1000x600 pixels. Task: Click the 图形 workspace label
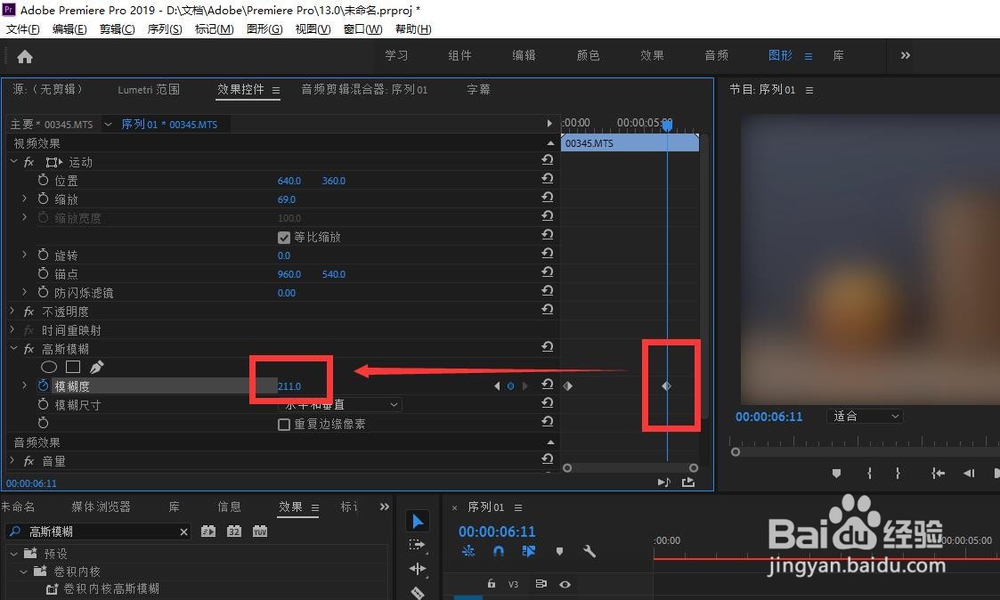pos(779,55)
